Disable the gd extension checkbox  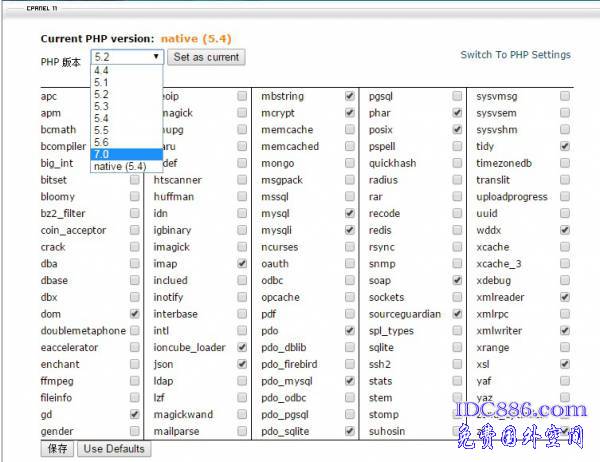[x=134, y=414]
